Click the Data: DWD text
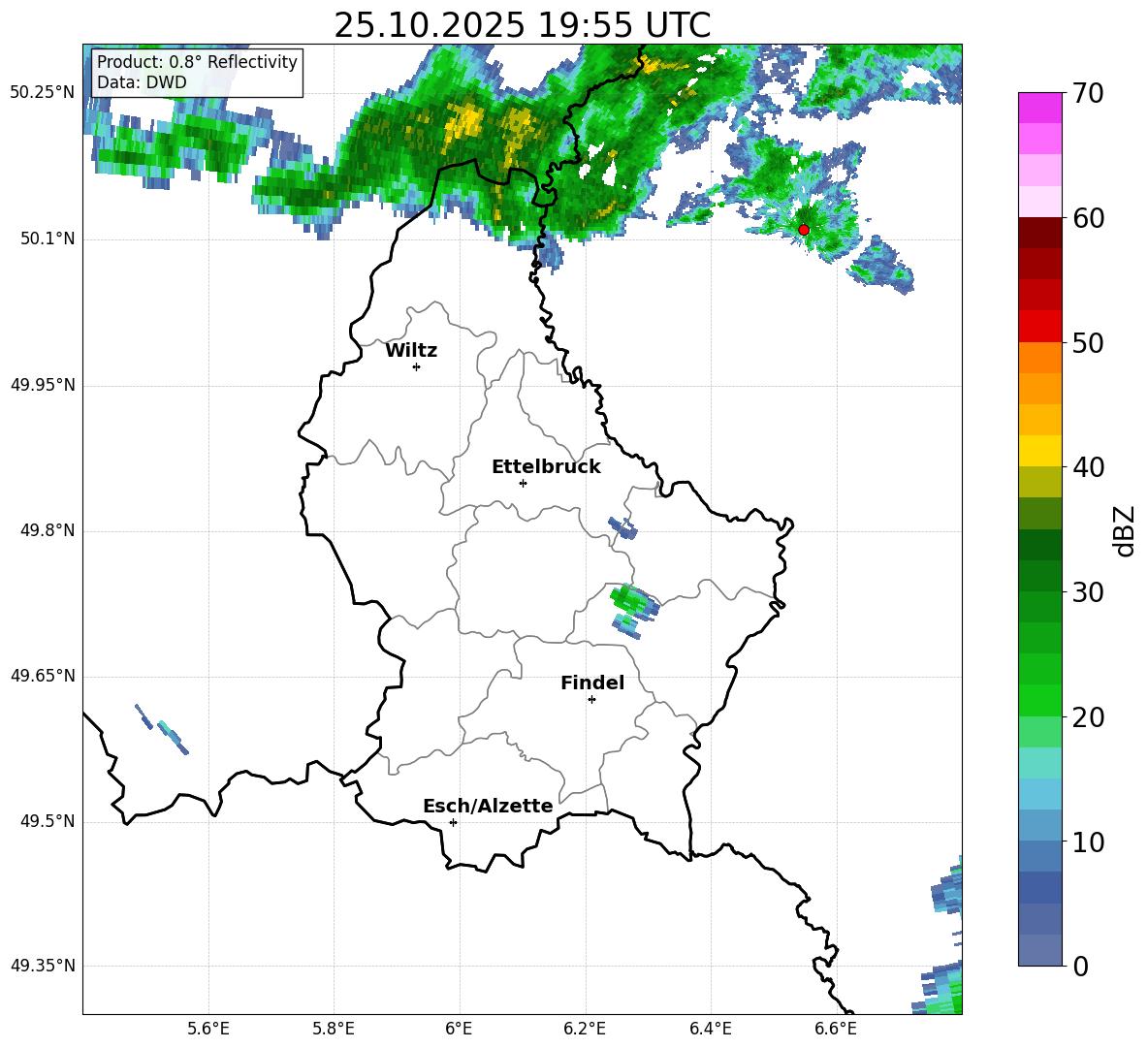The height and width of the screenshot is (1048, 1148). pos(142,82)
